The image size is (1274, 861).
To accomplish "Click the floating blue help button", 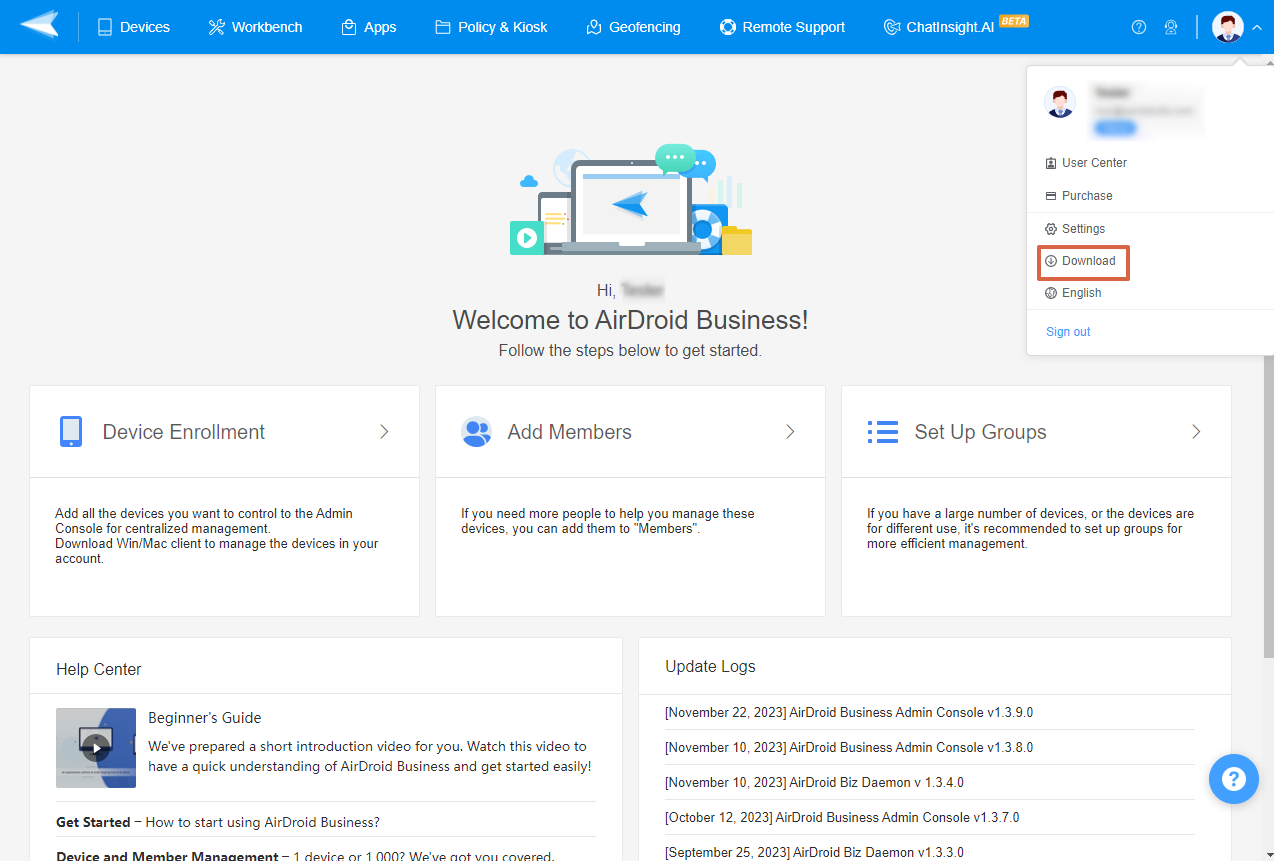I will click(x=1234, y=779).
